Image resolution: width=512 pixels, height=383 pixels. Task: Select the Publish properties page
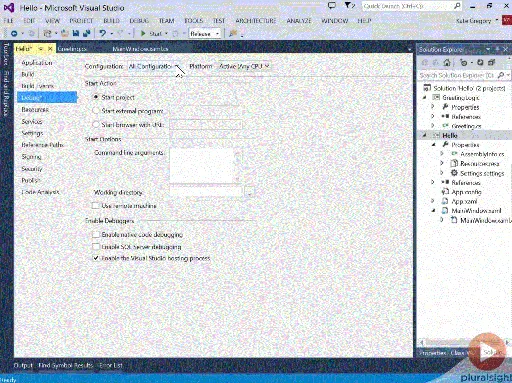click(x=31, y=180)
